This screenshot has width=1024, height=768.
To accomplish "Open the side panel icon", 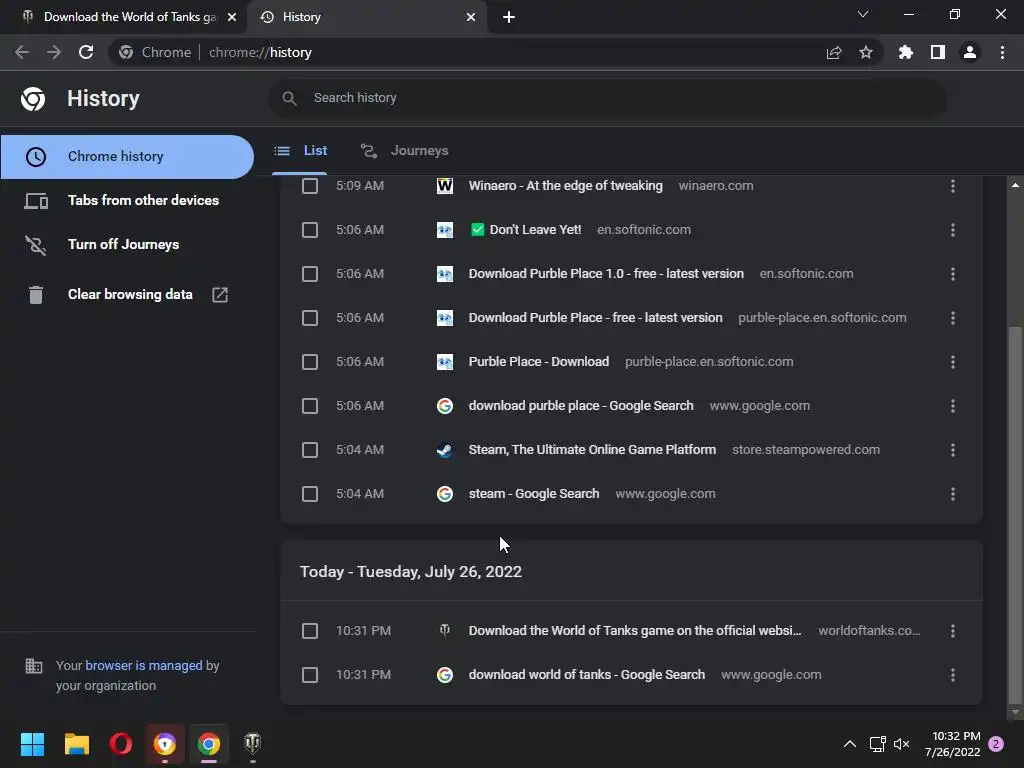I will [938, 52].
